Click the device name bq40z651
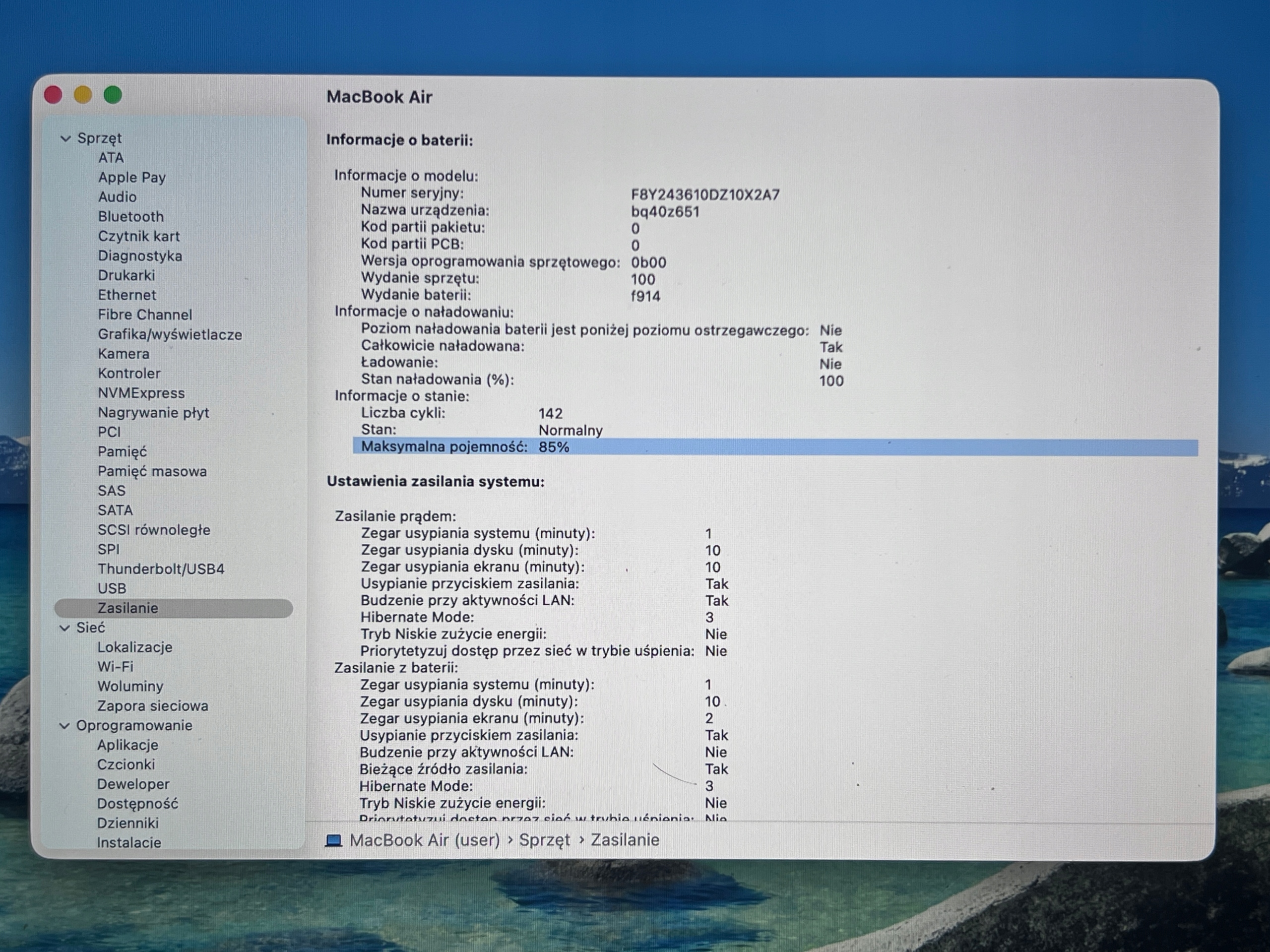 pos(665,212)
